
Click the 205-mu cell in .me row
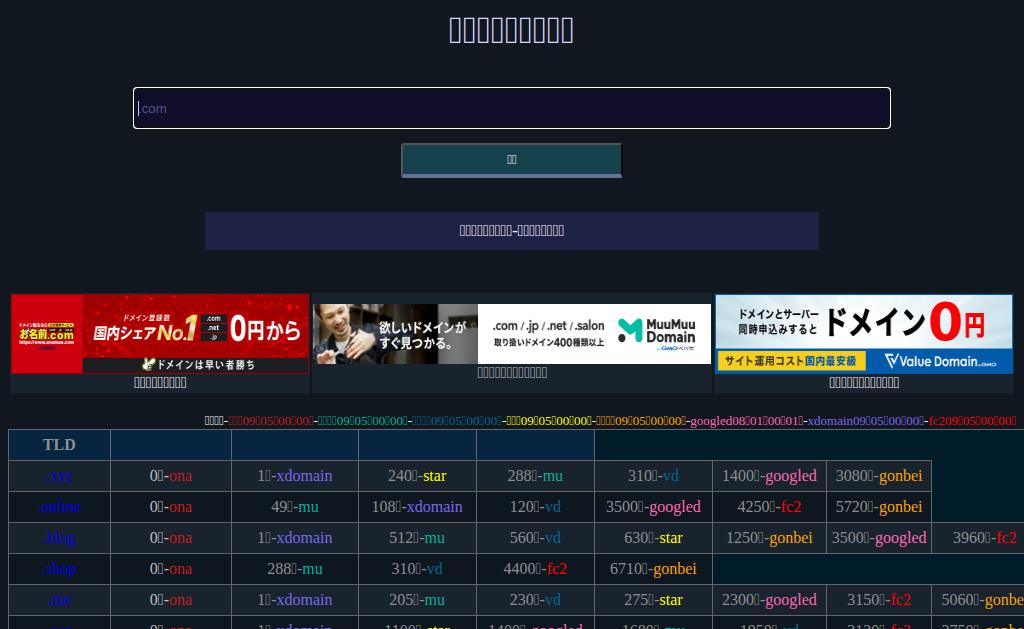tap(417, 600)
